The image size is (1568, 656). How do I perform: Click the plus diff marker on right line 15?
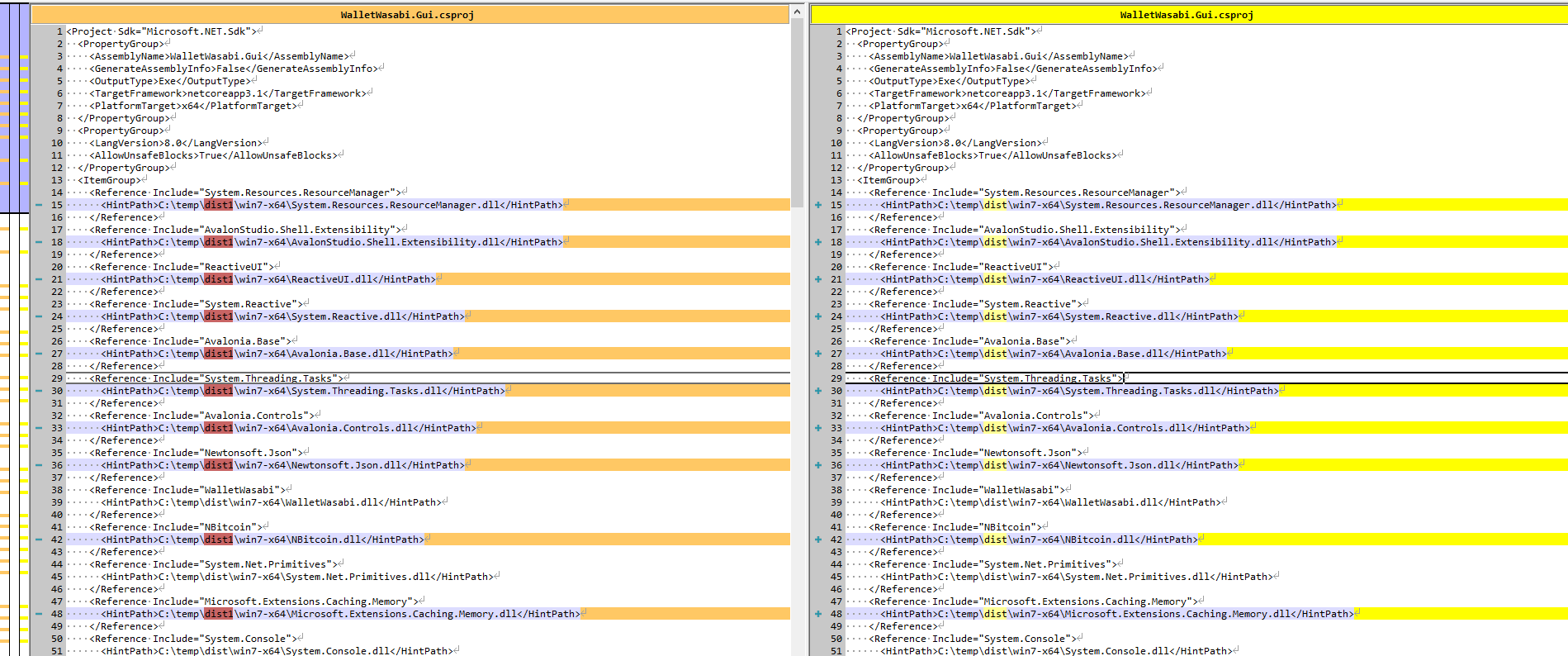tap(818, 205)
